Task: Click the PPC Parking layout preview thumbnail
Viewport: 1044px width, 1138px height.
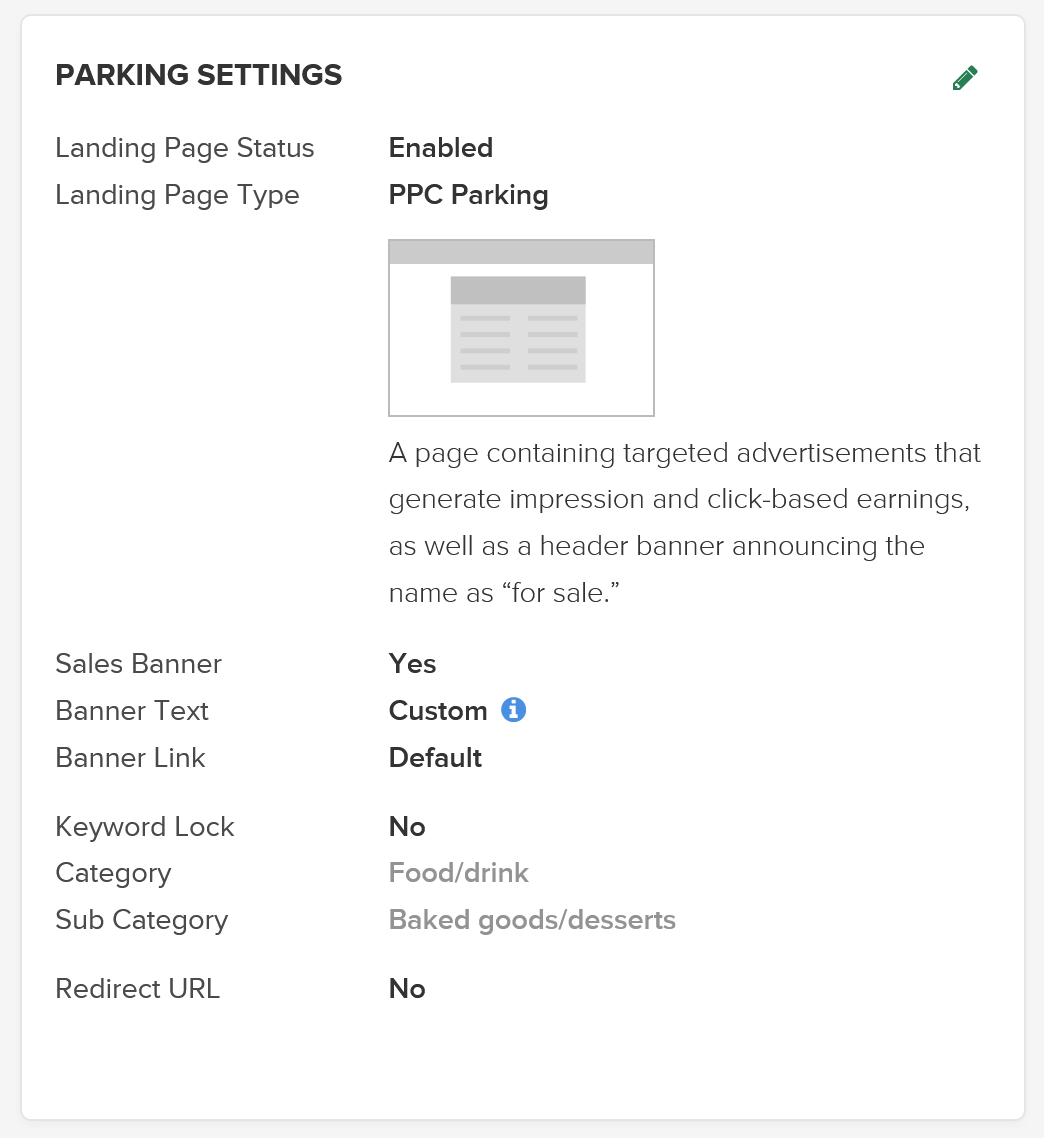Action: [x=521, y=327]
